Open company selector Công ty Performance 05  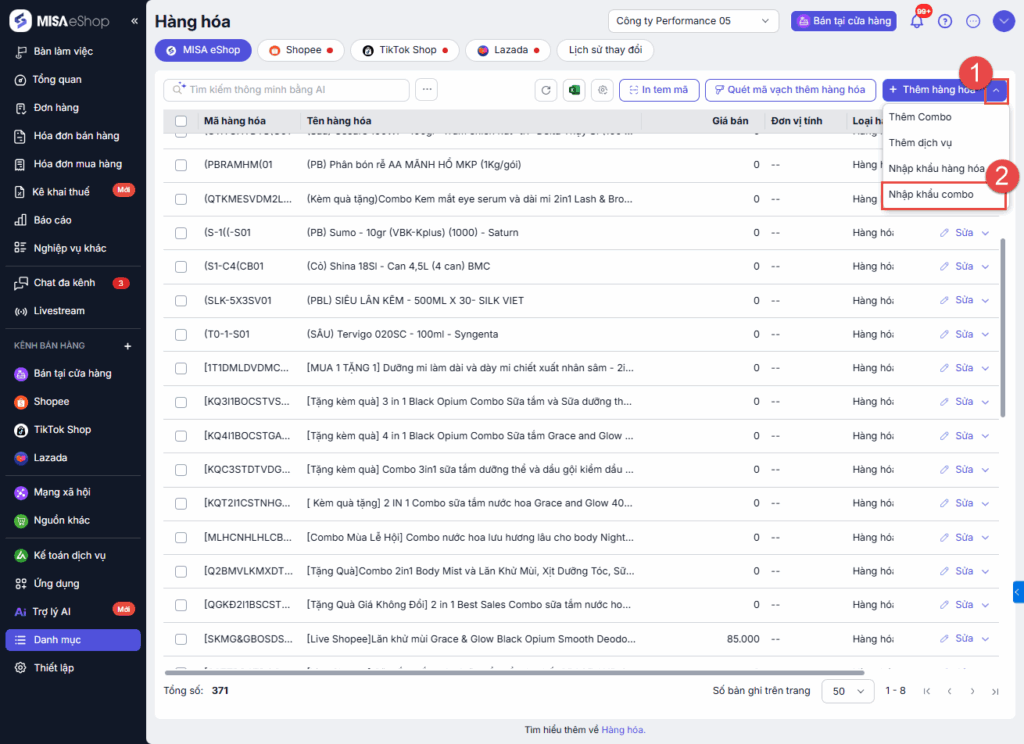tap(693, 21)
